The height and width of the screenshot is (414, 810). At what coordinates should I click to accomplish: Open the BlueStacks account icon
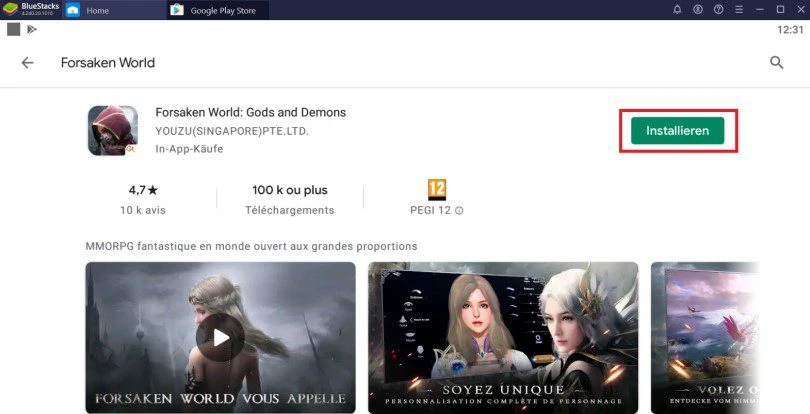pos(698,9)
